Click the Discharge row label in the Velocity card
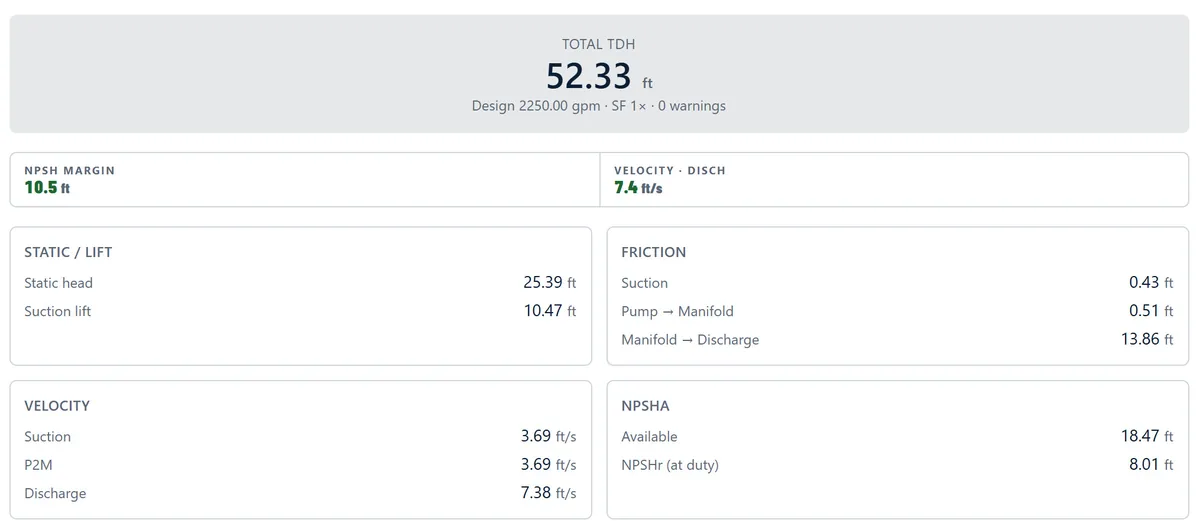 point(55,493)
